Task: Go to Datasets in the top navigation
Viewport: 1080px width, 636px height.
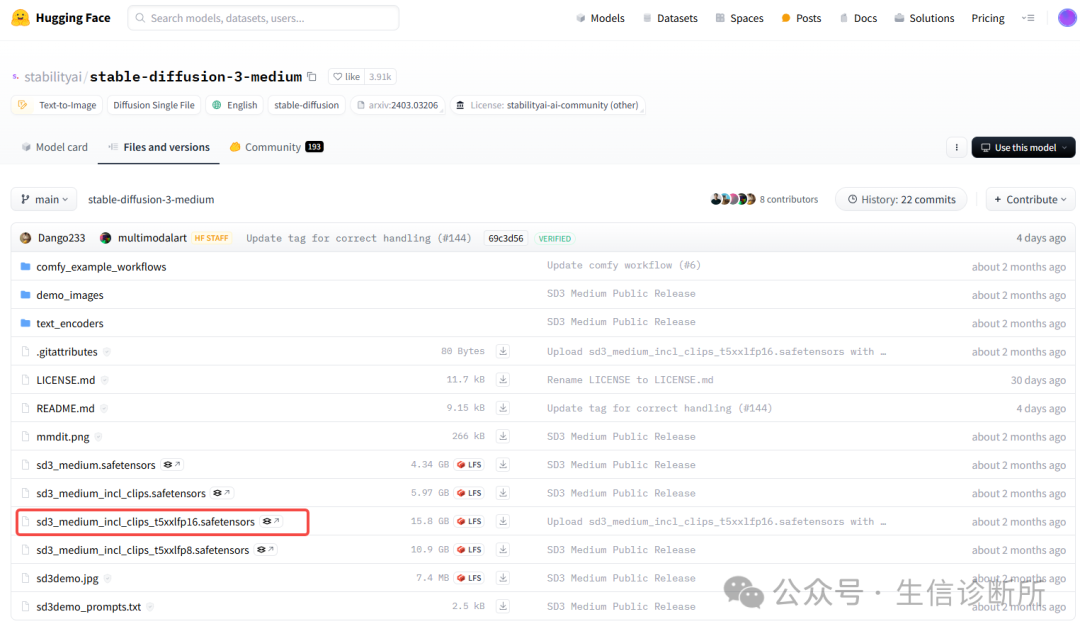Action: [669, 18]
